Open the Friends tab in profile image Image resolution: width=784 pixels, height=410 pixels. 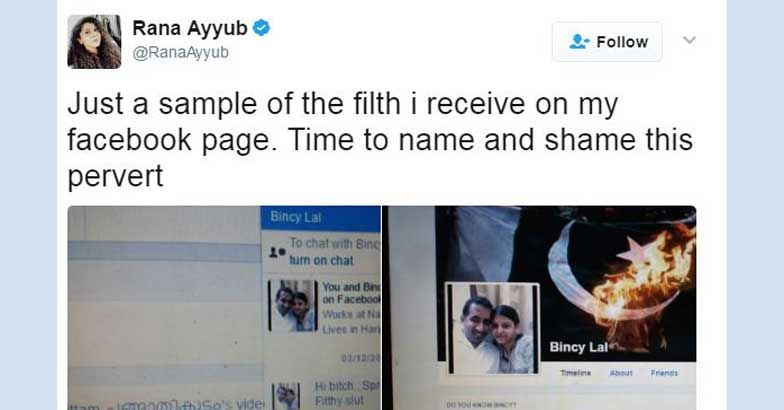(664, 373)
